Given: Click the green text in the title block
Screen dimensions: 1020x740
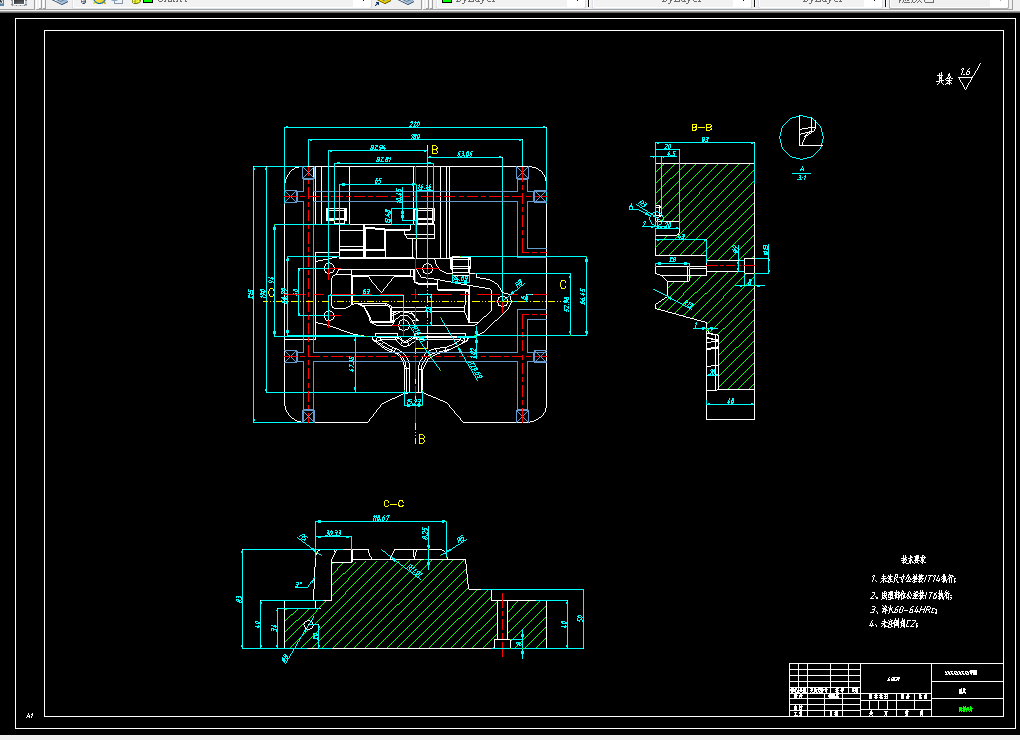Looking at the screenshot, I should (x=965, y=709).
